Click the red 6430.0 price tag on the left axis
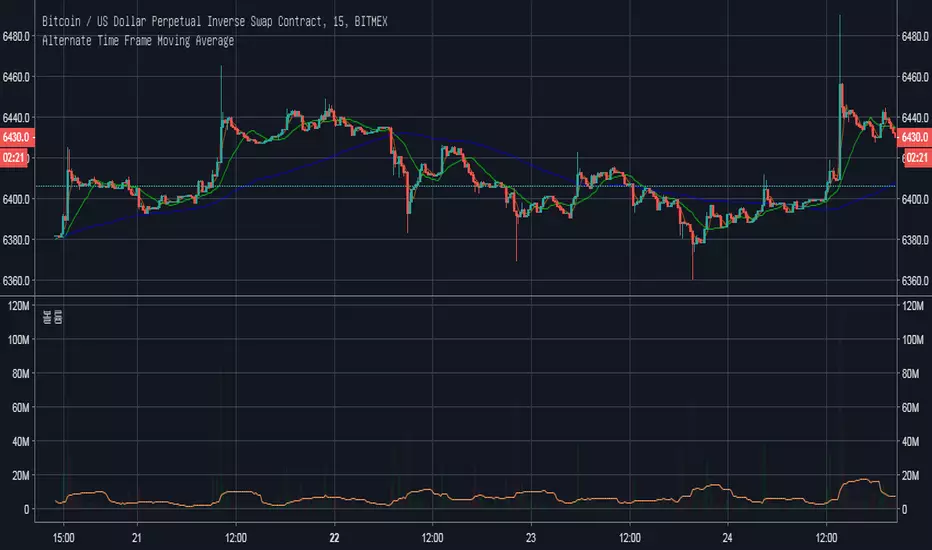932x550 pixels. coord(17,137)
